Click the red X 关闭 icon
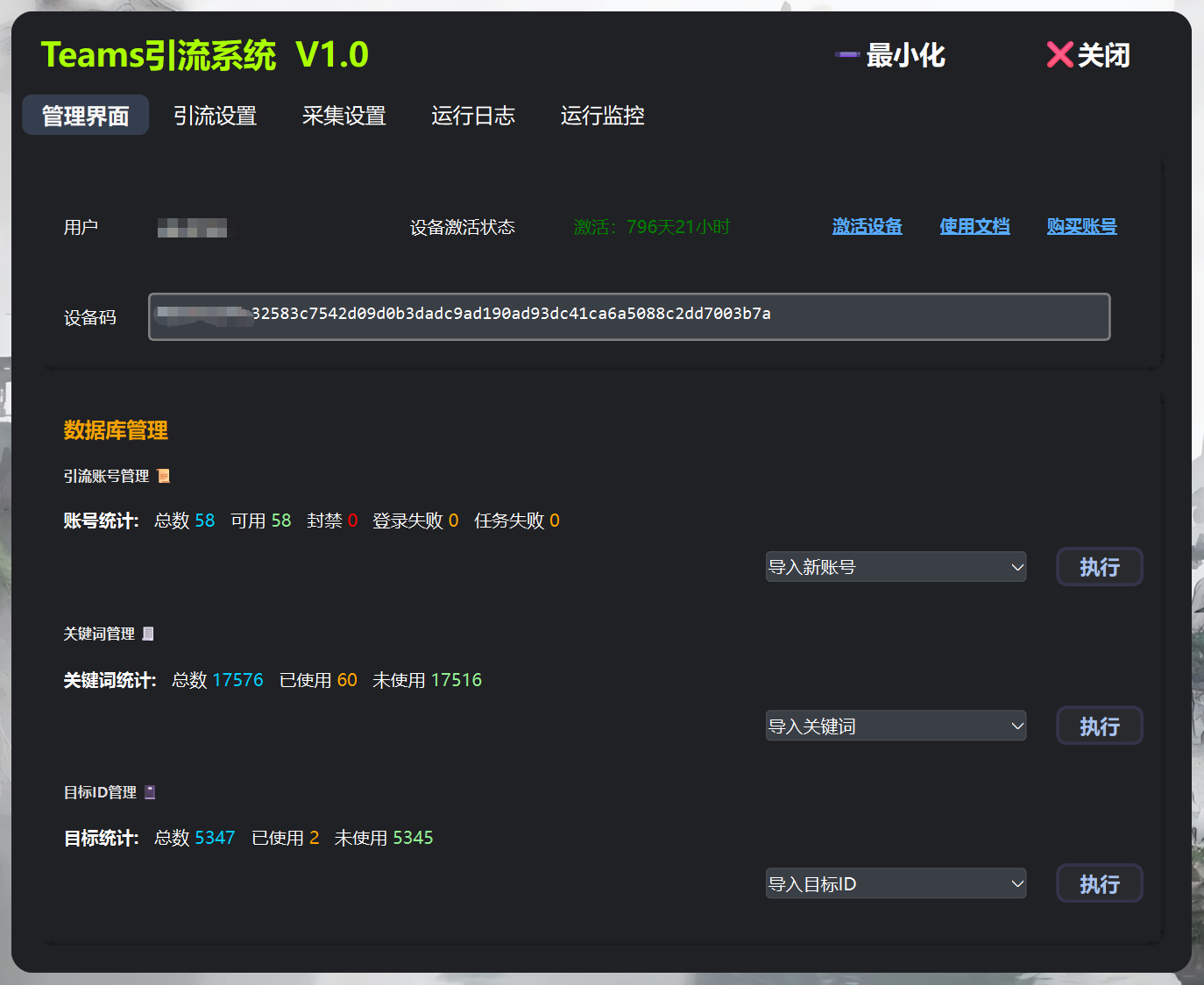This screenshot has width=1204, height=985. (x=1059, y=54)
